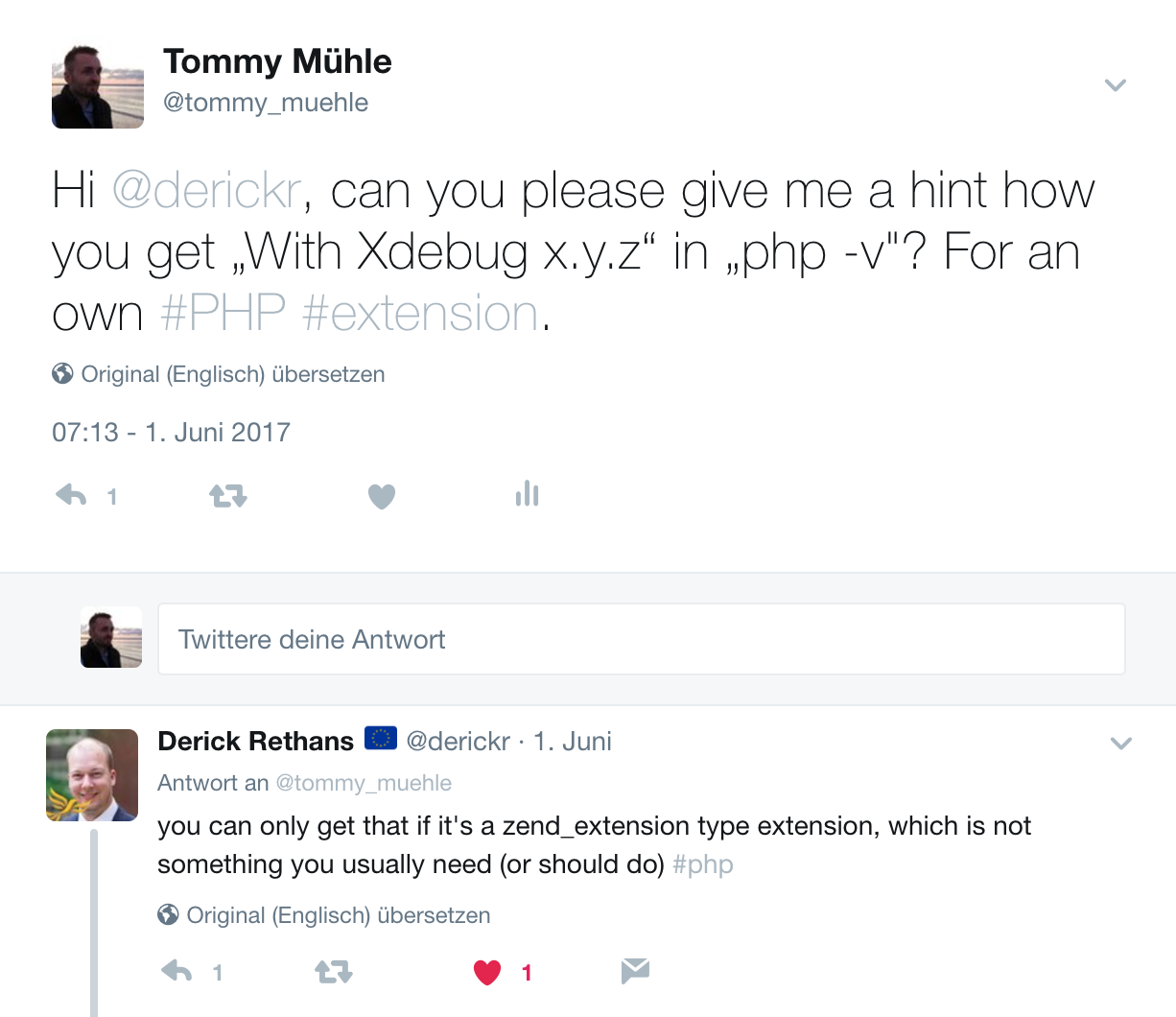Viewport: 1176px width, 1017px height.
Task: Open Tommy Mühle's profile picture
Action: [x=98, y=87]
